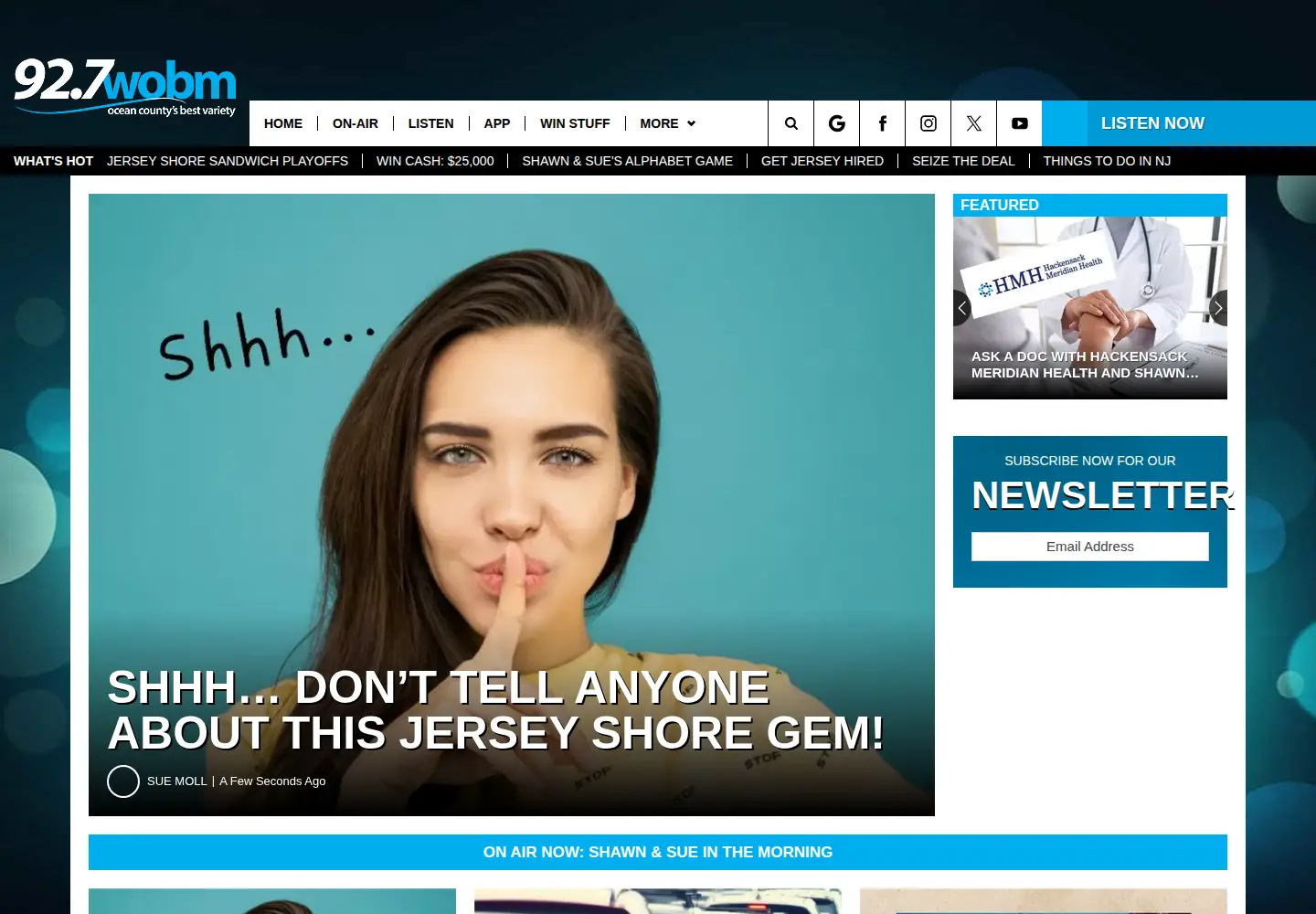Open the Google icon link
Screen dimensions: 1316x914
(836, 123)
